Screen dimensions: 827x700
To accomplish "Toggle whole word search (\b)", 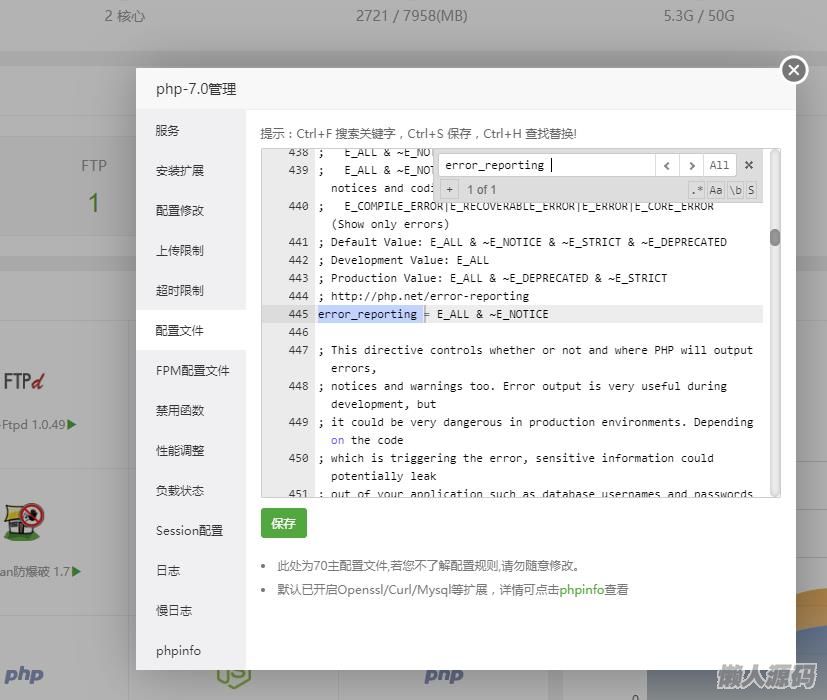I will click(735, 190).
